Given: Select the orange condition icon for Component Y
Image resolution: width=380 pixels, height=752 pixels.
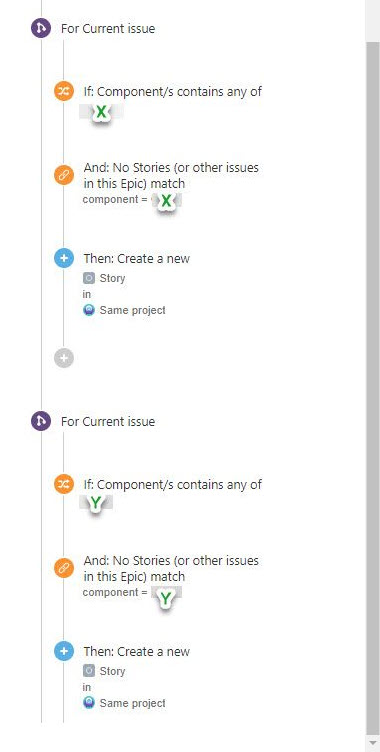Looking at the screenshot, I should click(64, 484).
